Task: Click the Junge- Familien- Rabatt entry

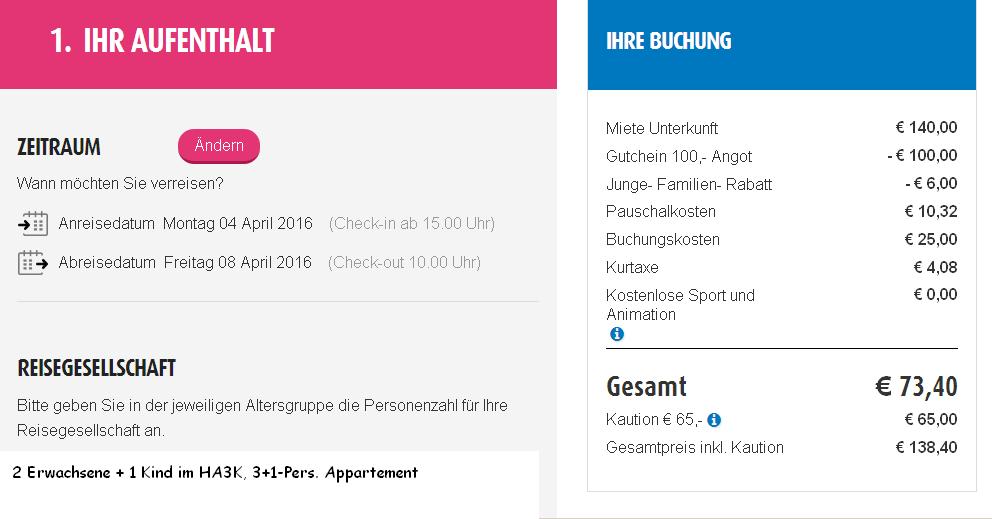Action: coord(689,184)
